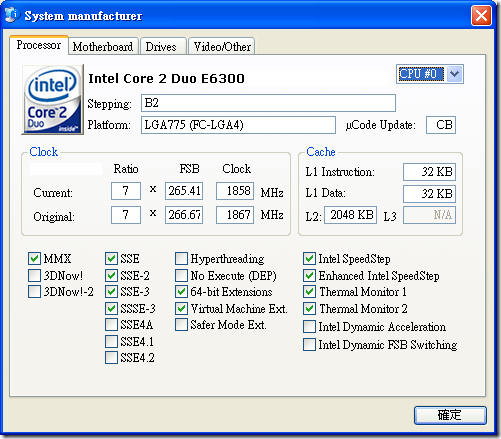This screenshot has width=501, height=439.
Task: Click the Intel Core 2 Duo logo image
Action: point(52,100)
